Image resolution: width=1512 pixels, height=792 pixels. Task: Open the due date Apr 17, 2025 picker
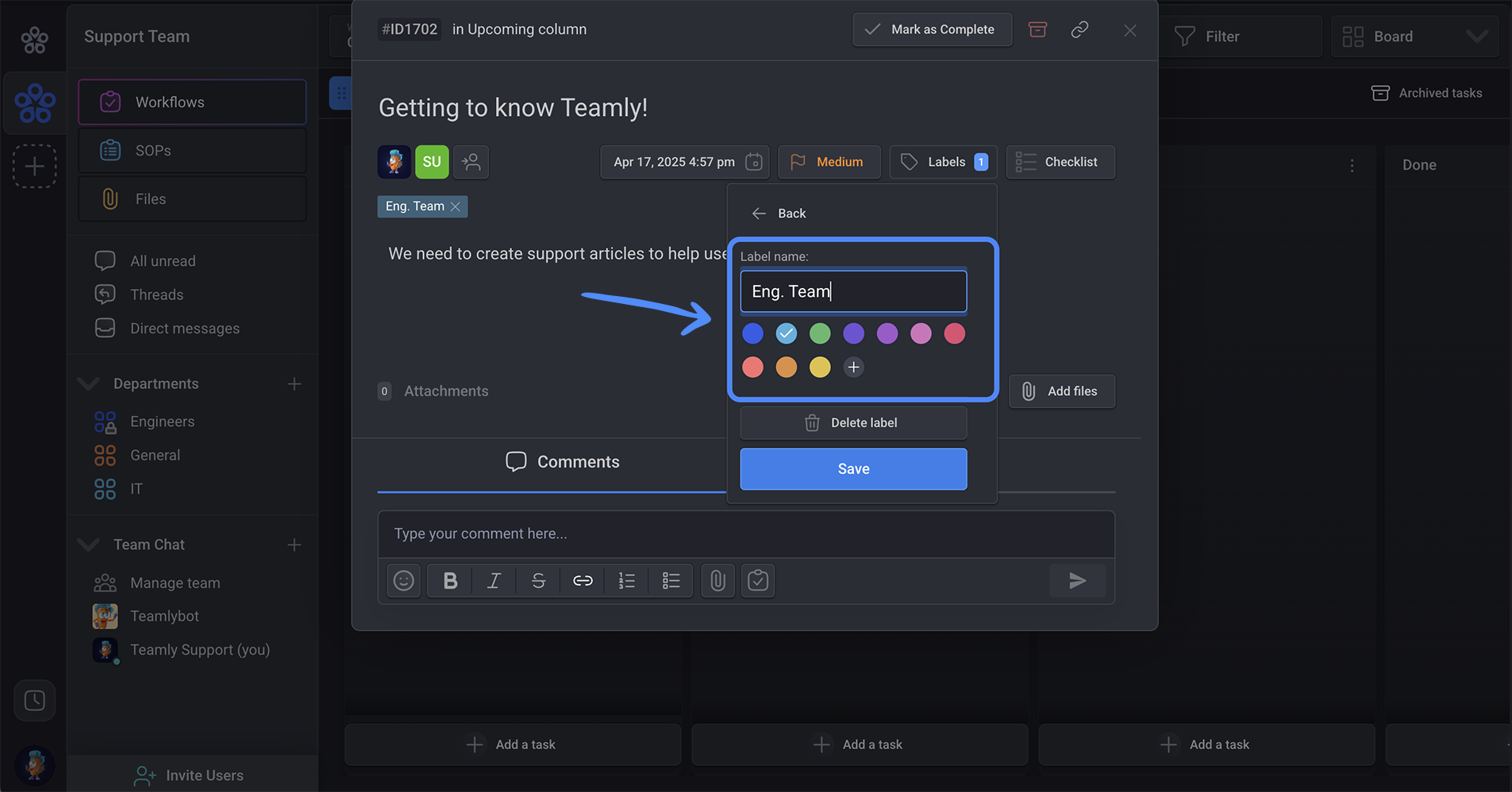[684, 162]
